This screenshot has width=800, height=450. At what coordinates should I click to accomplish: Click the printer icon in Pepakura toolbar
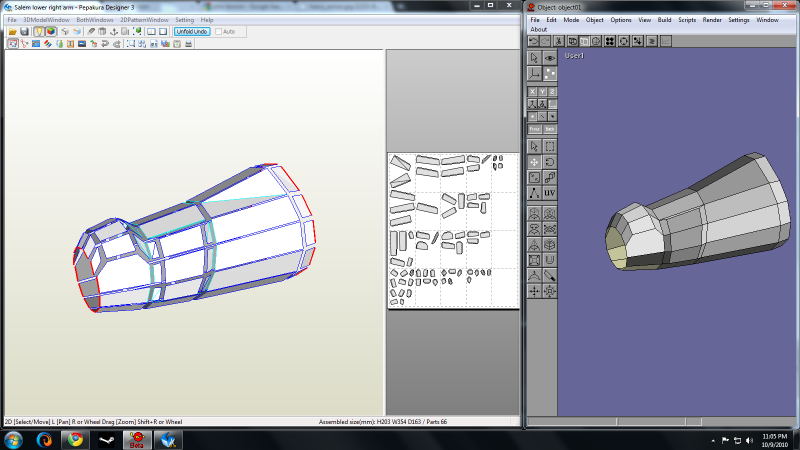click(x=188, y=44)
